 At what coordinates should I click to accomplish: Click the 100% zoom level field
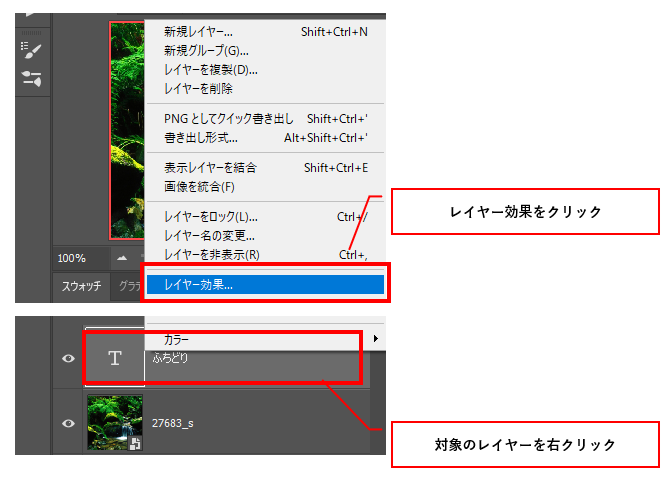pos(72,258)
